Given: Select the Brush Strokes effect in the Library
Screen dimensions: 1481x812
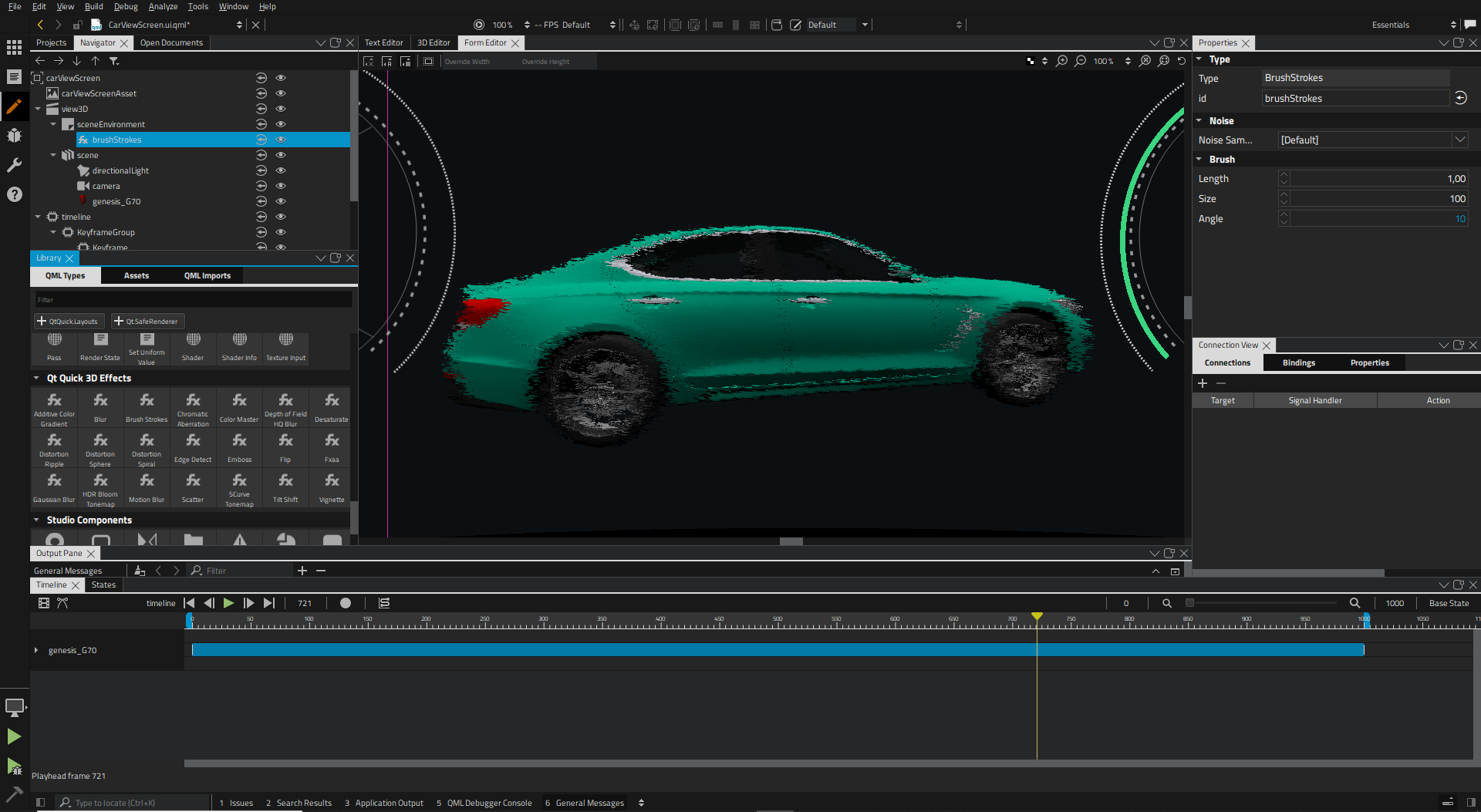Looking at the screenshot, I should pos(147,407).
